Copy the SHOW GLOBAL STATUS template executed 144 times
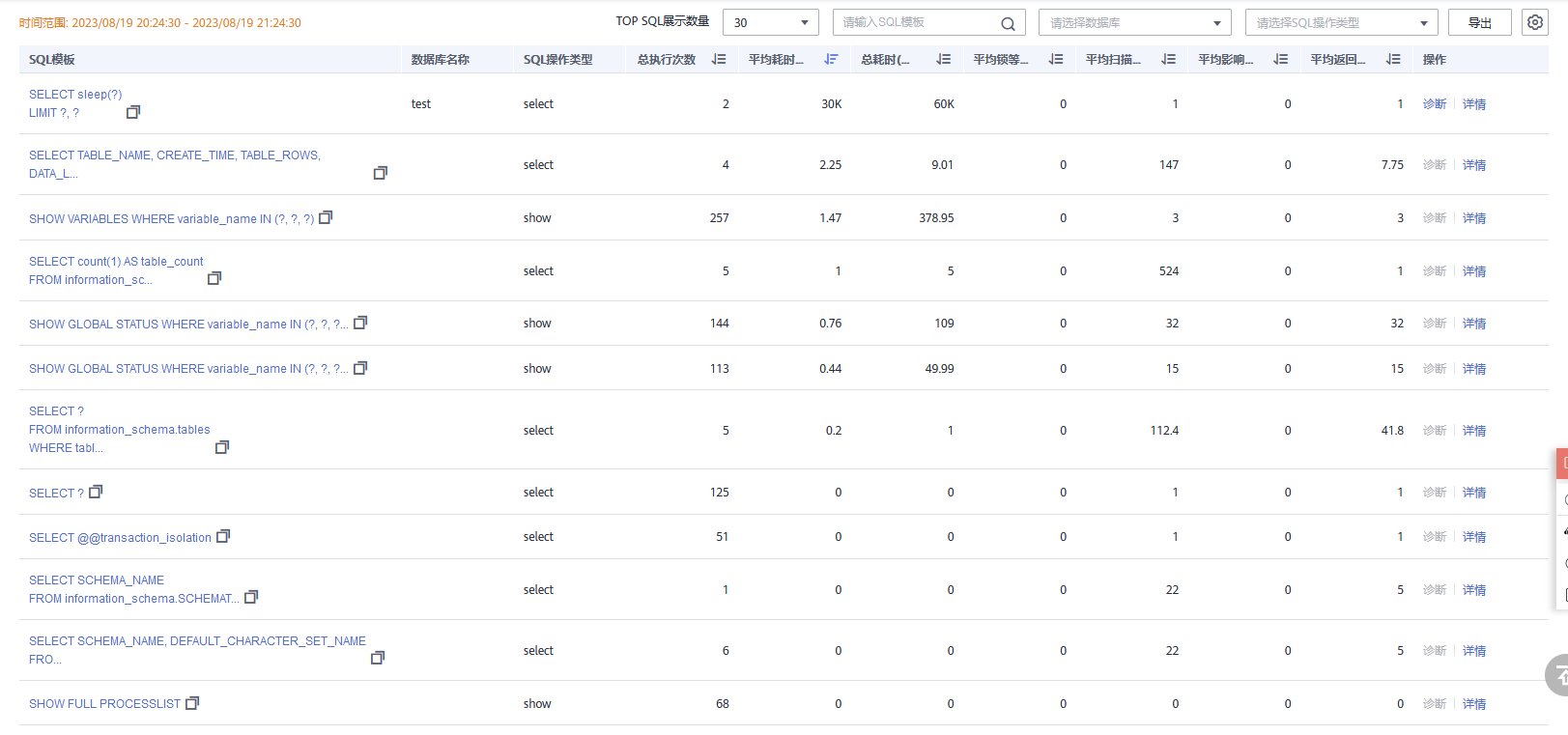Screen dimensions: 1568x735 pyautogui.click(x=360, y=323)
